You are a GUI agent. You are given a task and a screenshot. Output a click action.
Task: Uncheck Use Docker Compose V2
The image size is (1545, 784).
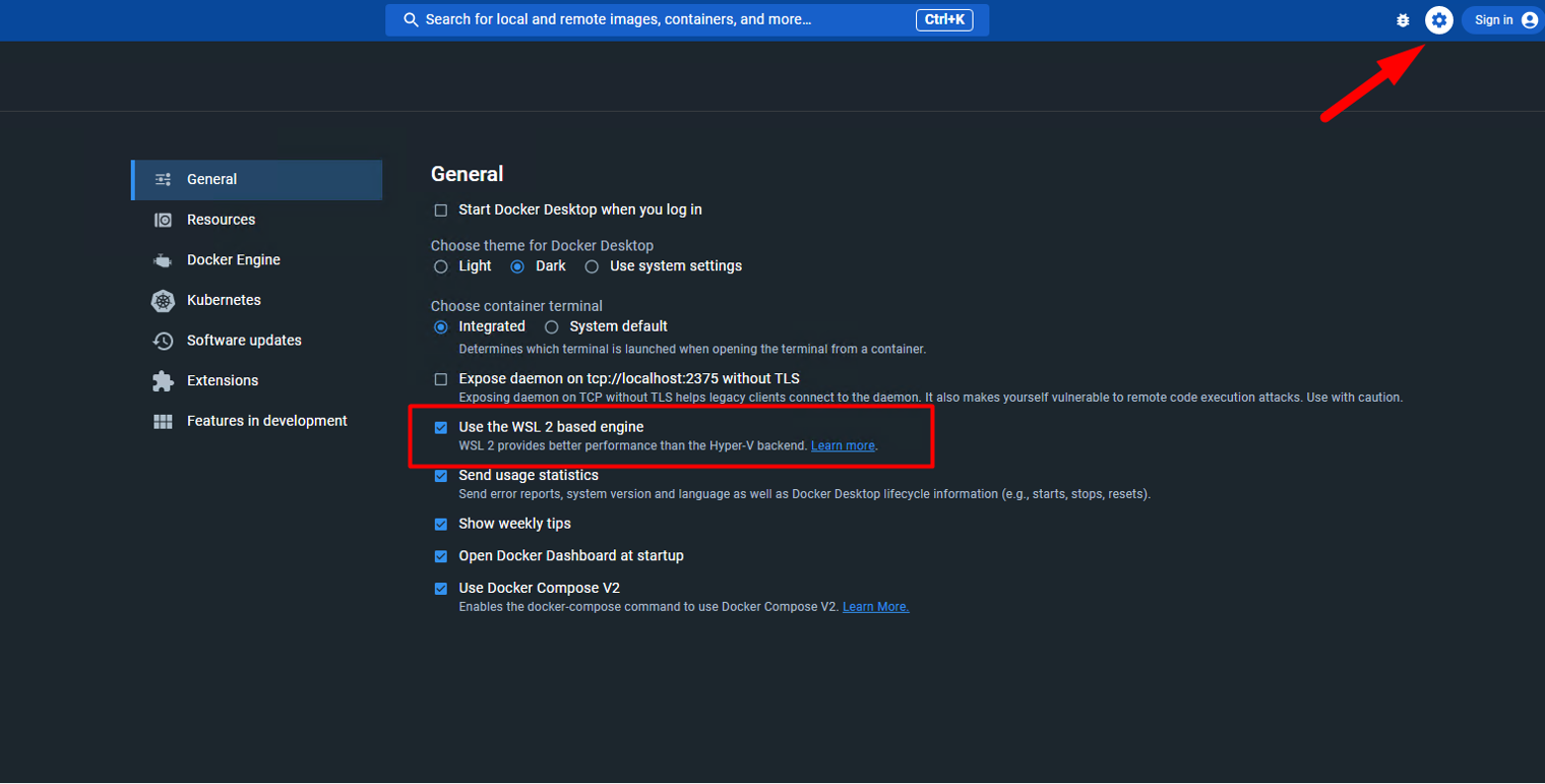pyautogui.click(x=441, y=589)
